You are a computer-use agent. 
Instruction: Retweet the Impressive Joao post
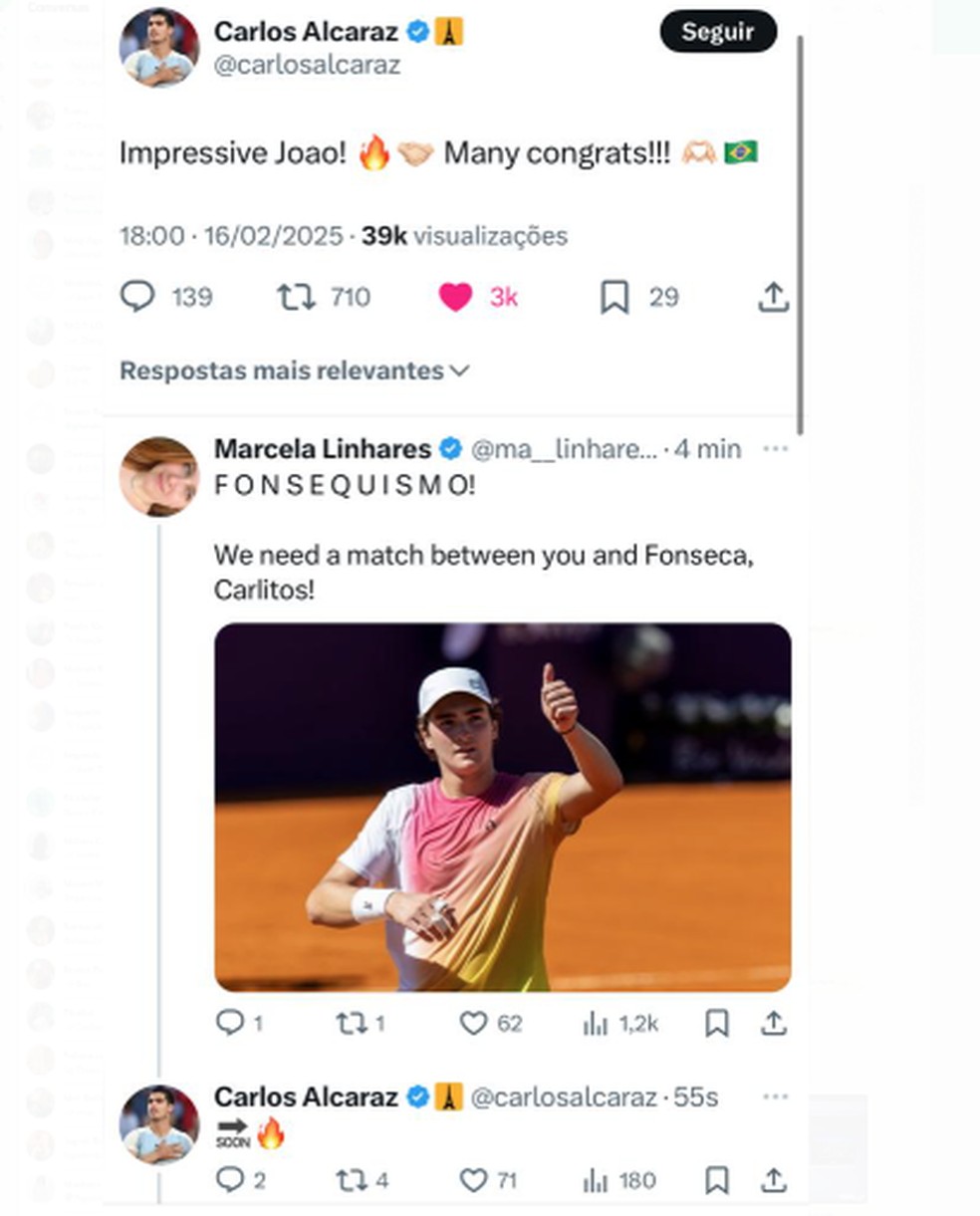(296, 297)
